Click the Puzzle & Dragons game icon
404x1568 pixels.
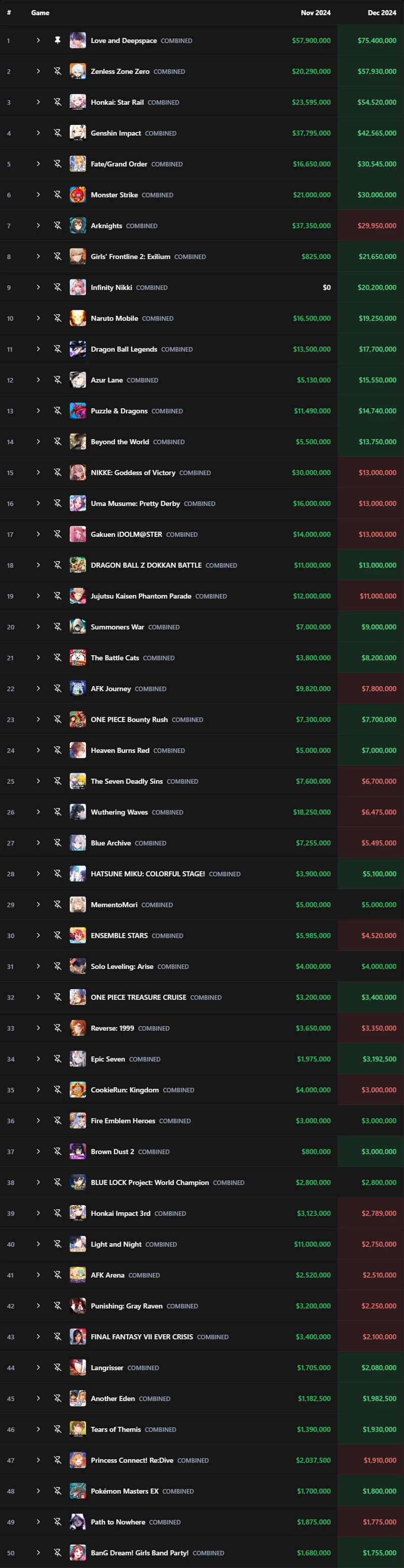click(77, 411)
